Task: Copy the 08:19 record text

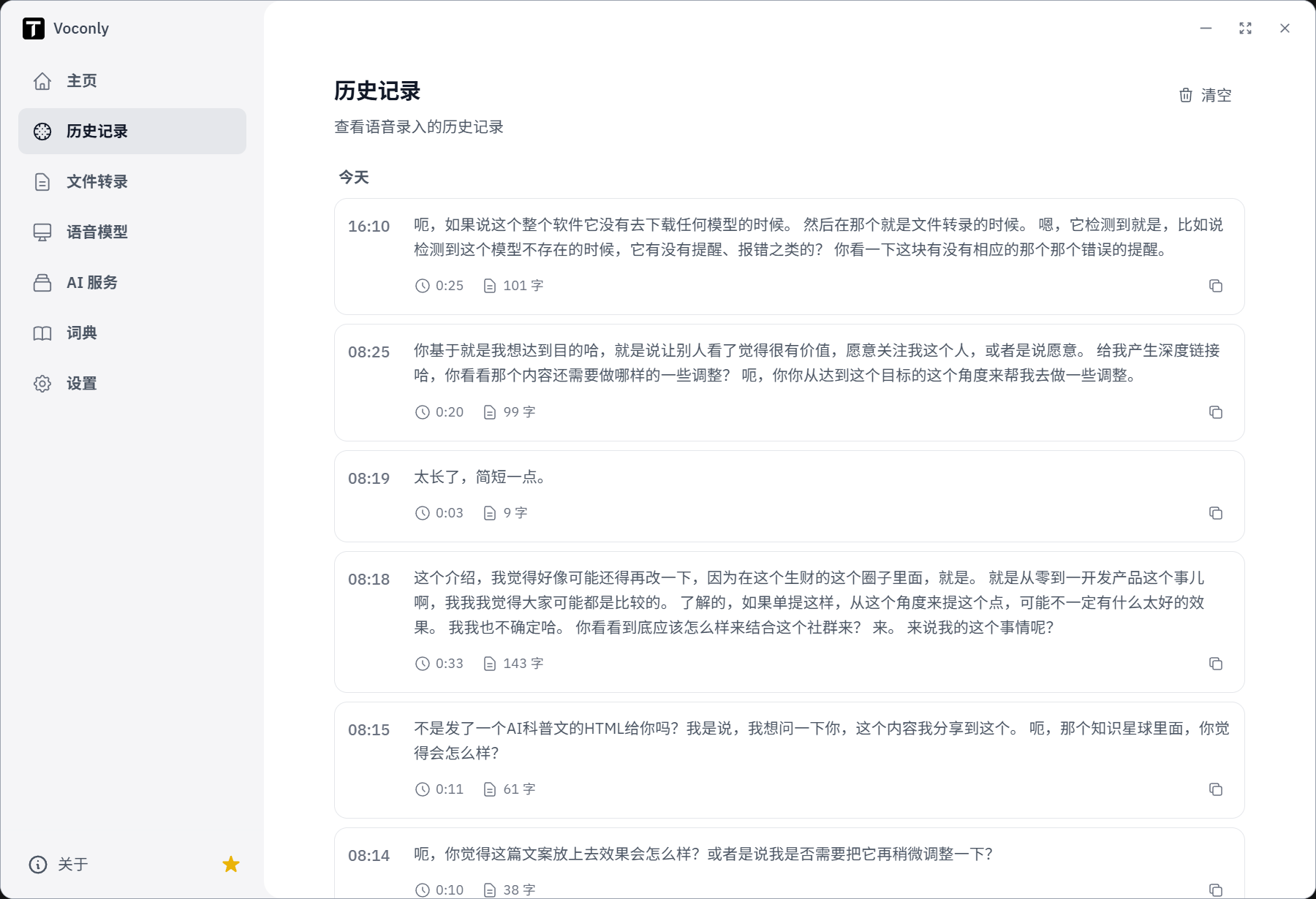Action: pos(1216,513)
